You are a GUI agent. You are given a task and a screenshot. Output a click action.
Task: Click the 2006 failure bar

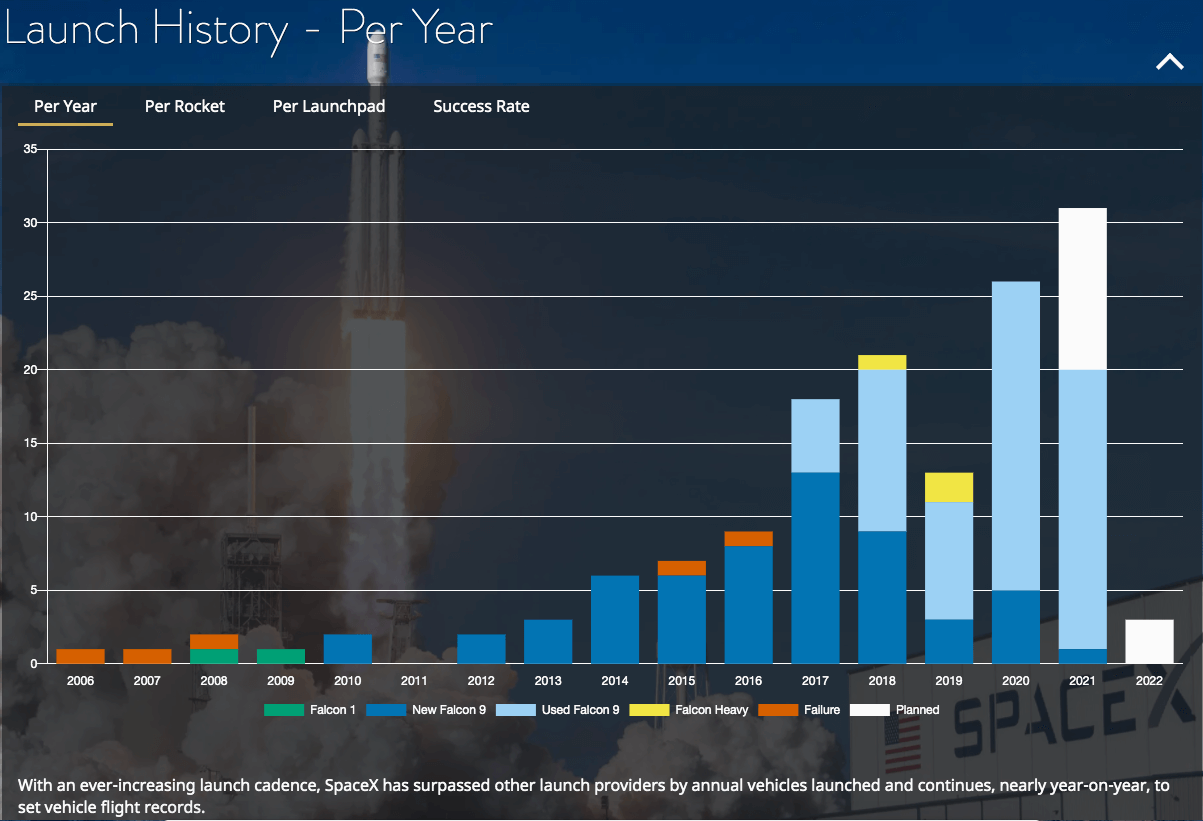[x=80, y=655]
